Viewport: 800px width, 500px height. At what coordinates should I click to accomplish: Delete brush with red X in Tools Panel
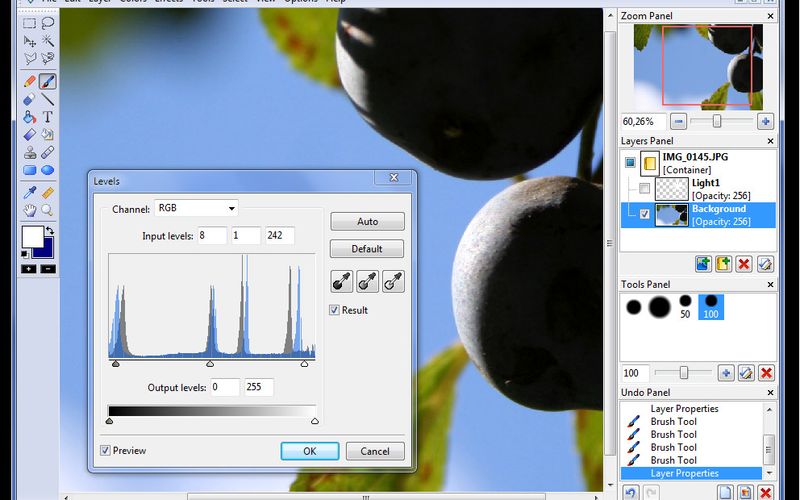point(766,373)
